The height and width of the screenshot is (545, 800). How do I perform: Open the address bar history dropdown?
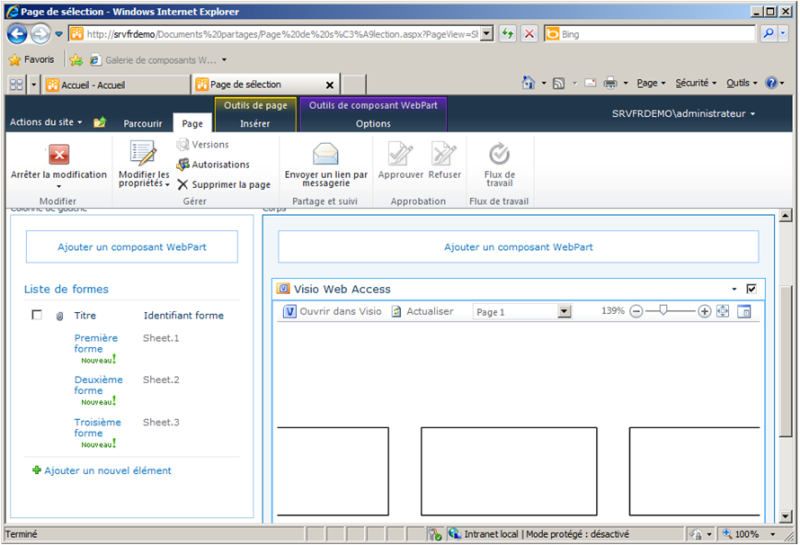coord(487,34)
